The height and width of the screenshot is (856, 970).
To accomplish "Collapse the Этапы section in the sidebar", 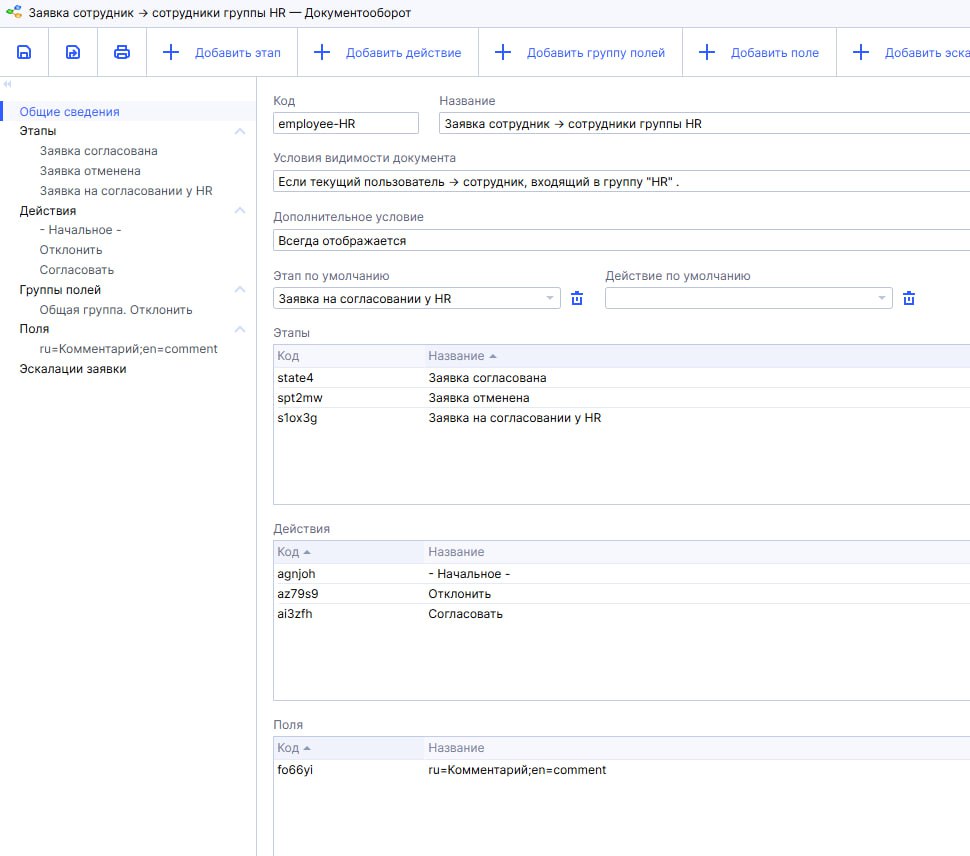I will [239, 131].
